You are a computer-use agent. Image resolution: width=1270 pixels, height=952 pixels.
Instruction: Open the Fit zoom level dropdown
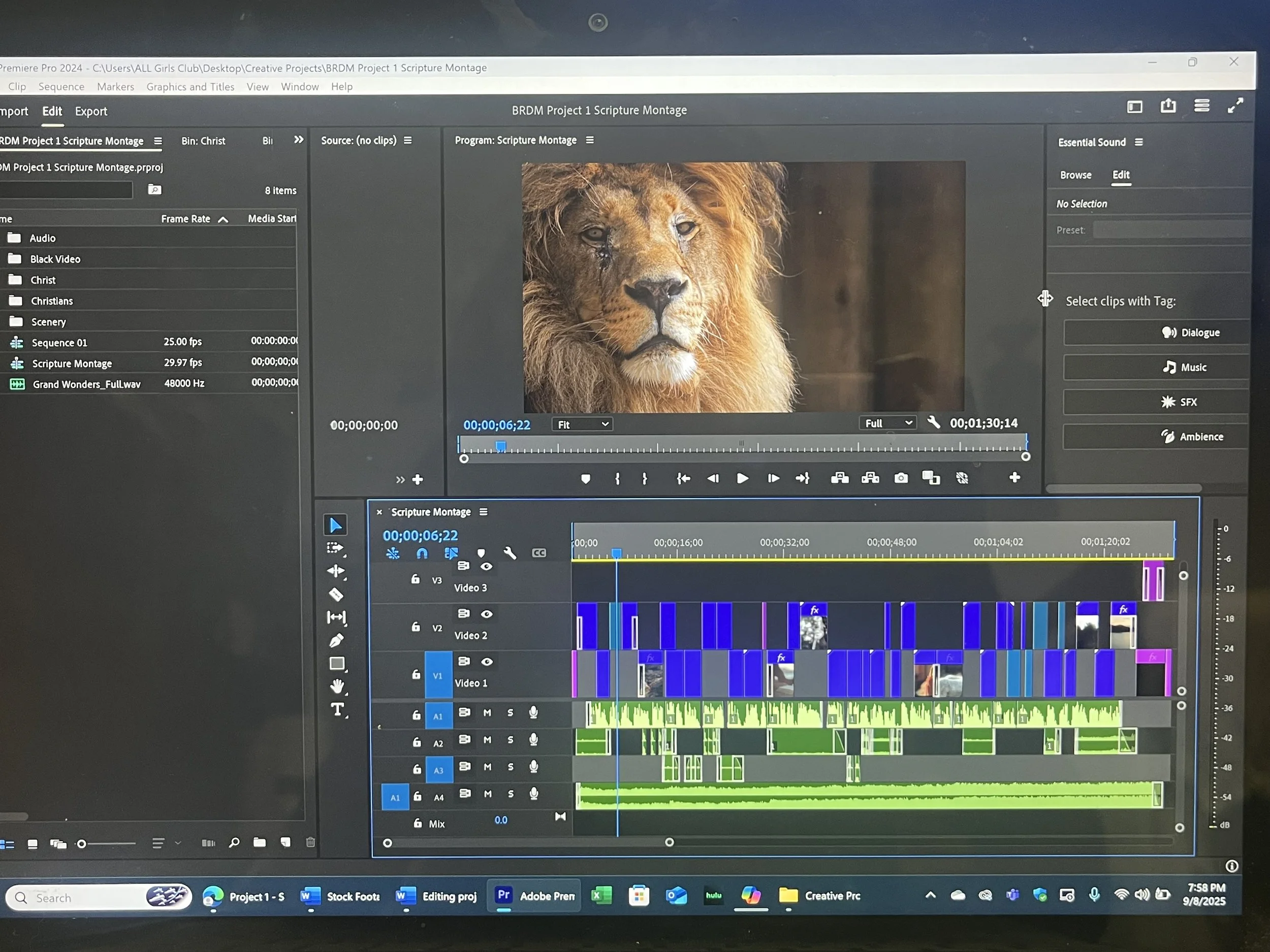coord(582,424)
